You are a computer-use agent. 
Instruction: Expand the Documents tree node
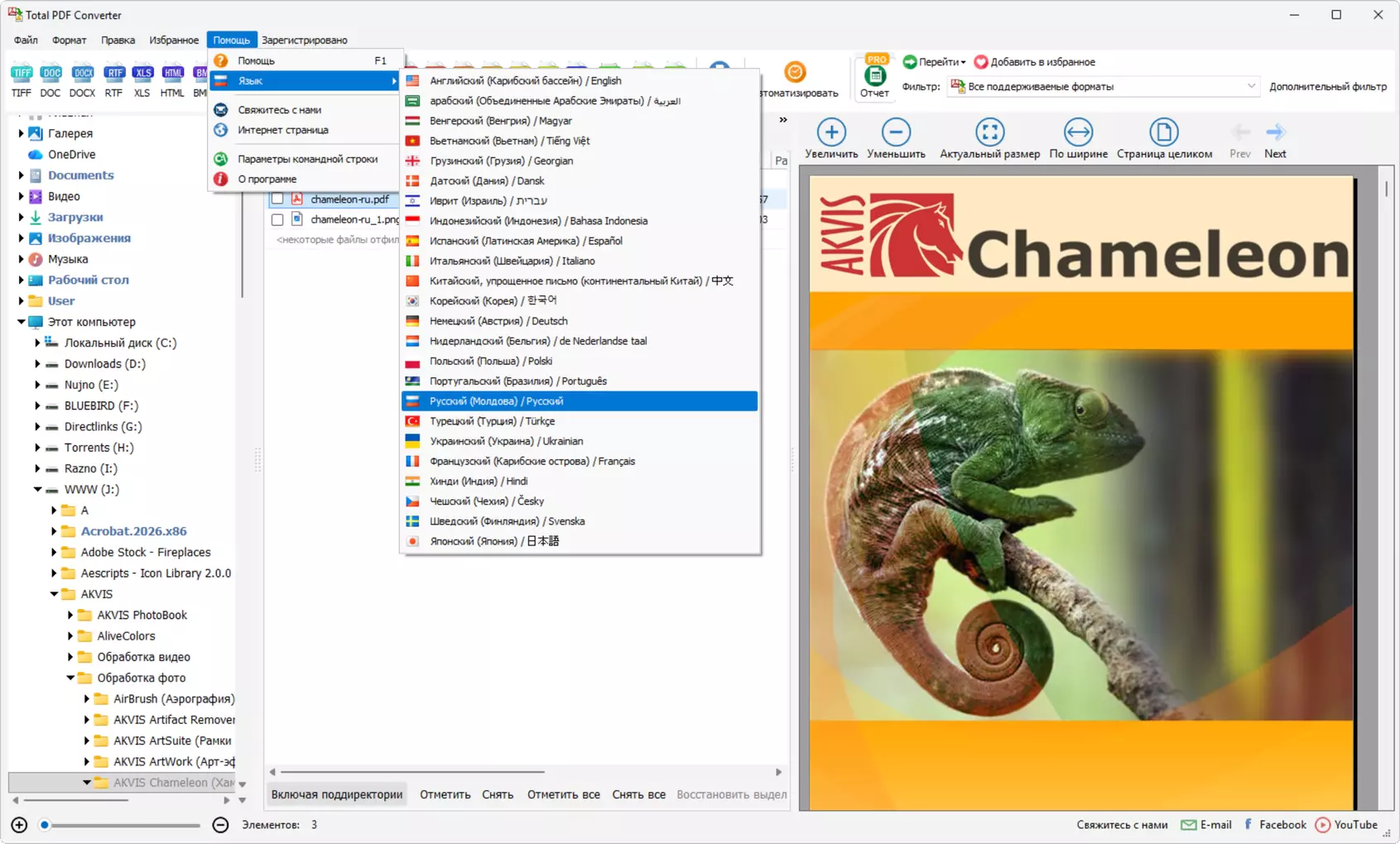22,175
